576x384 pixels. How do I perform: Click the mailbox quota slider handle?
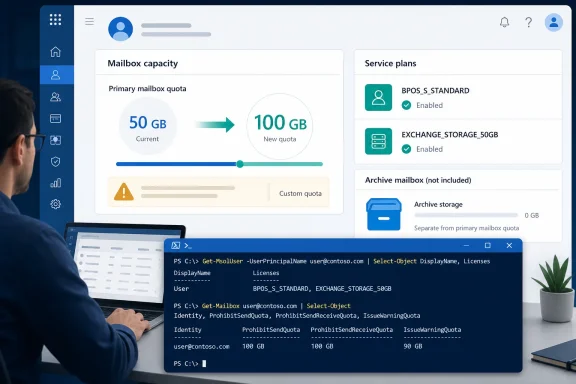[240, 164]
